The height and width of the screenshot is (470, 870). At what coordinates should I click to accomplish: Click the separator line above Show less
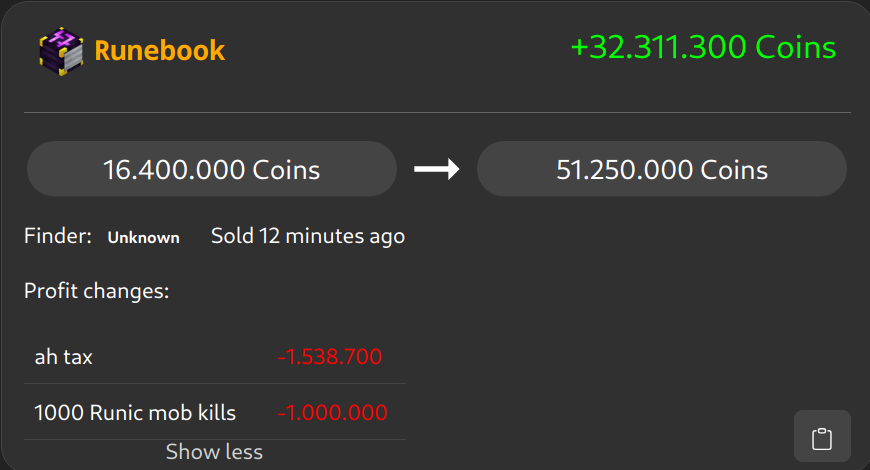click(x=215, y=439)
